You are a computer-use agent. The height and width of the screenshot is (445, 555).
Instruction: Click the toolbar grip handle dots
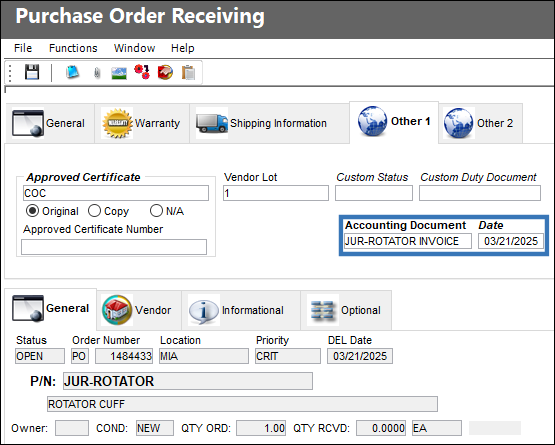pos(10,73)
